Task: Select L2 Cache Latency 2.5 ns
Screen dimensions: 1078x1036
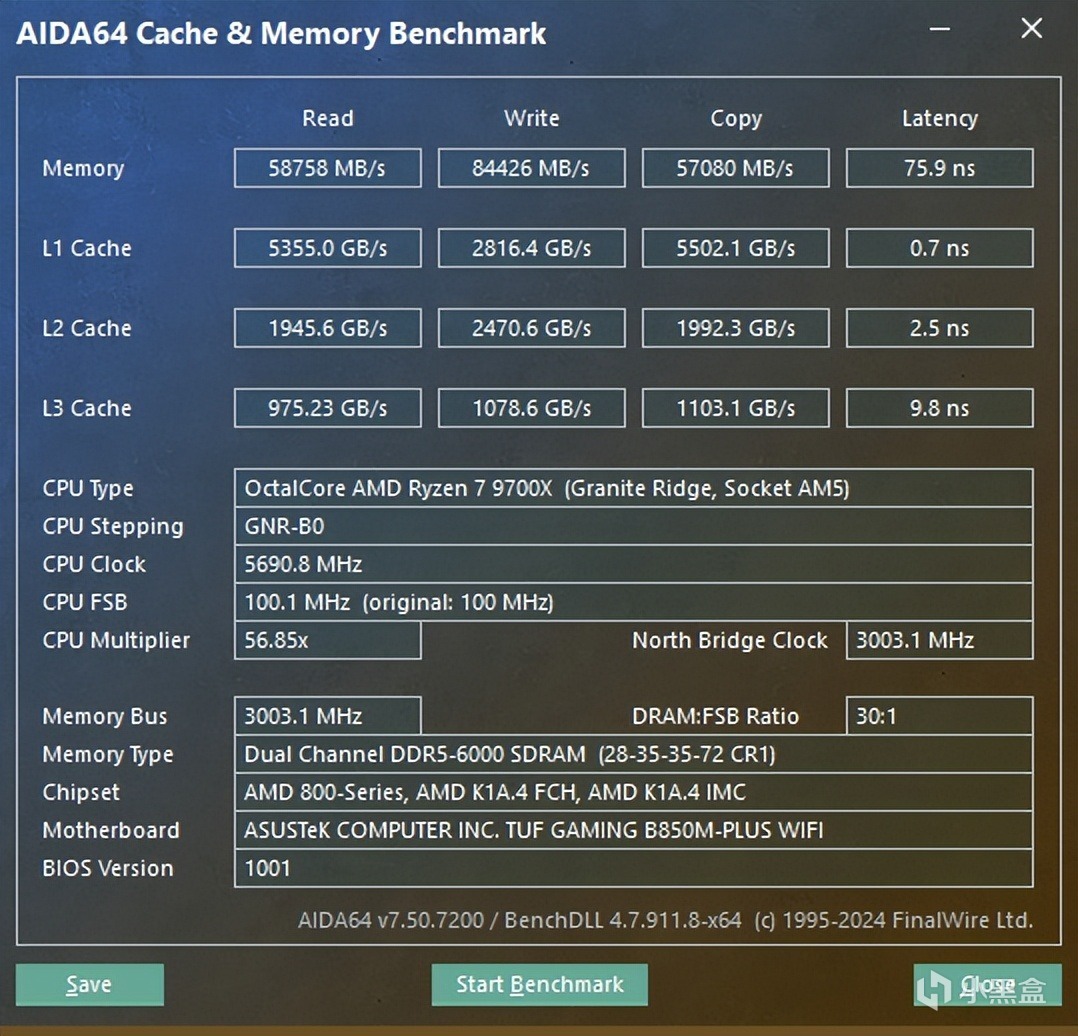Action: [940, 328]
